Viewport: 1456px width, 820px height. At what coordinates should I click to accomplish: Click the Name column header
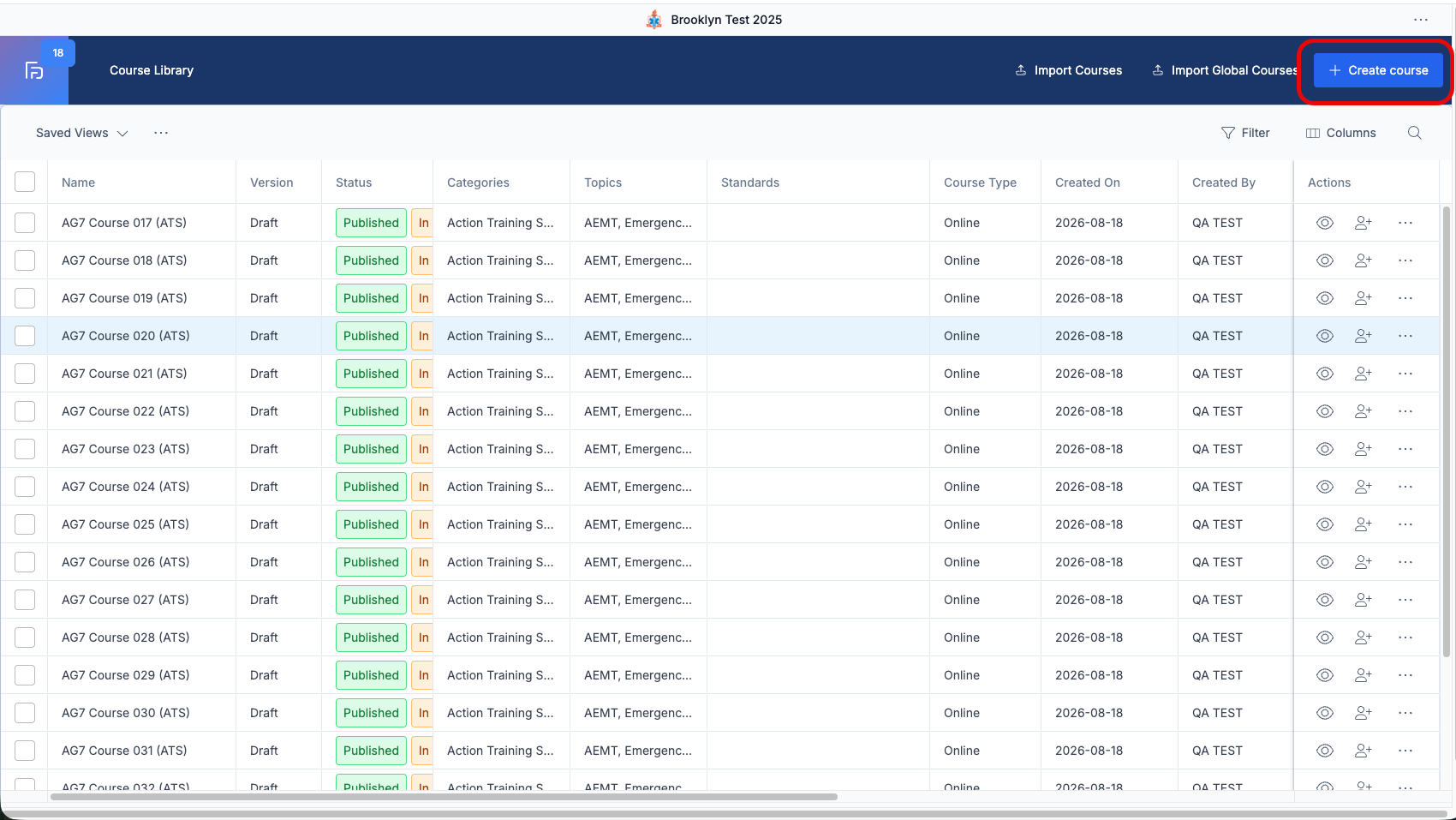pyautogui.click(x=78, y=183)
